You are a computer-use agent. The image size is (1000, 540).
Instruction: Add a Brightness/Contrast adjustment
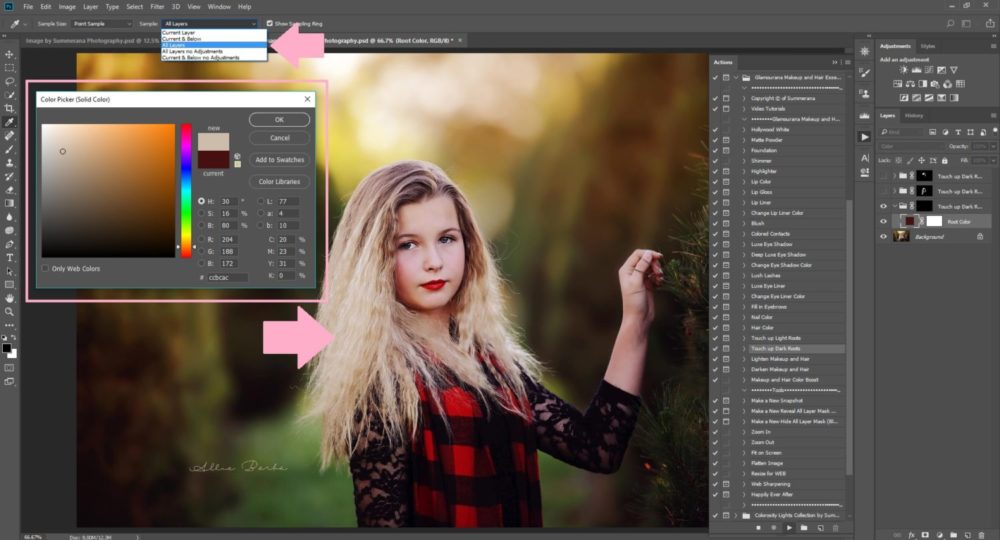coord(904,70)
